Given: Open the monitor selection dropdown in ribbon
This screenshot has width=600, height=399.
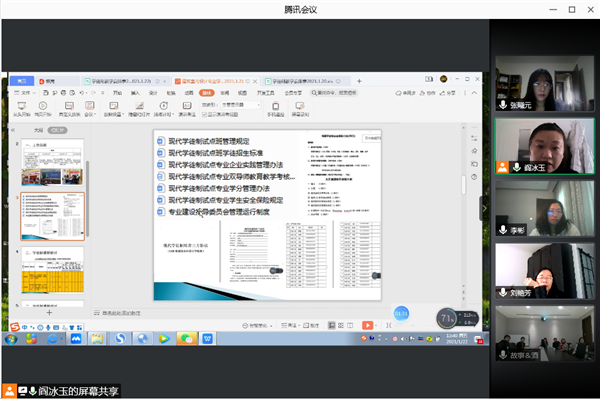Looking at the screenshot, I should [x=241, y=105].
